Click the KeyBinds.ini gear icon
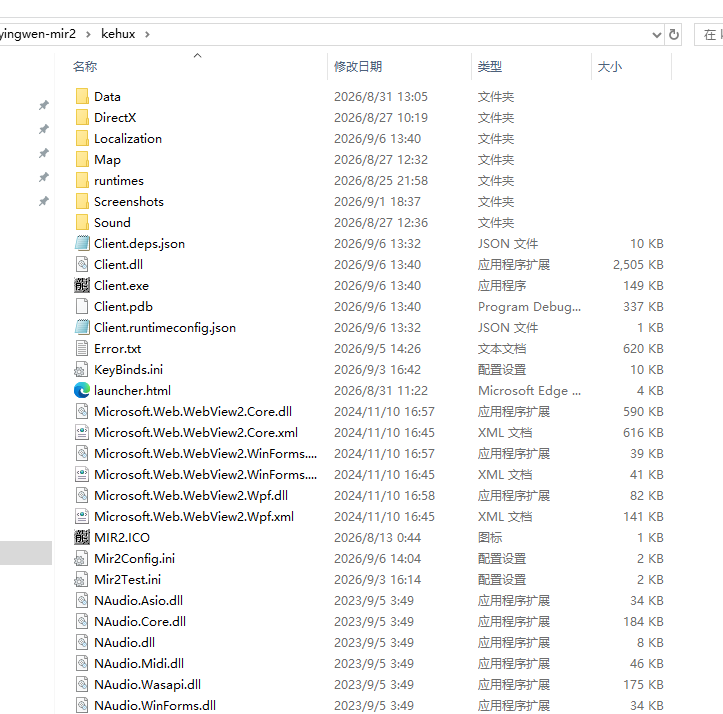The width and height of the screenshot is (723, 714). (82, 369)
